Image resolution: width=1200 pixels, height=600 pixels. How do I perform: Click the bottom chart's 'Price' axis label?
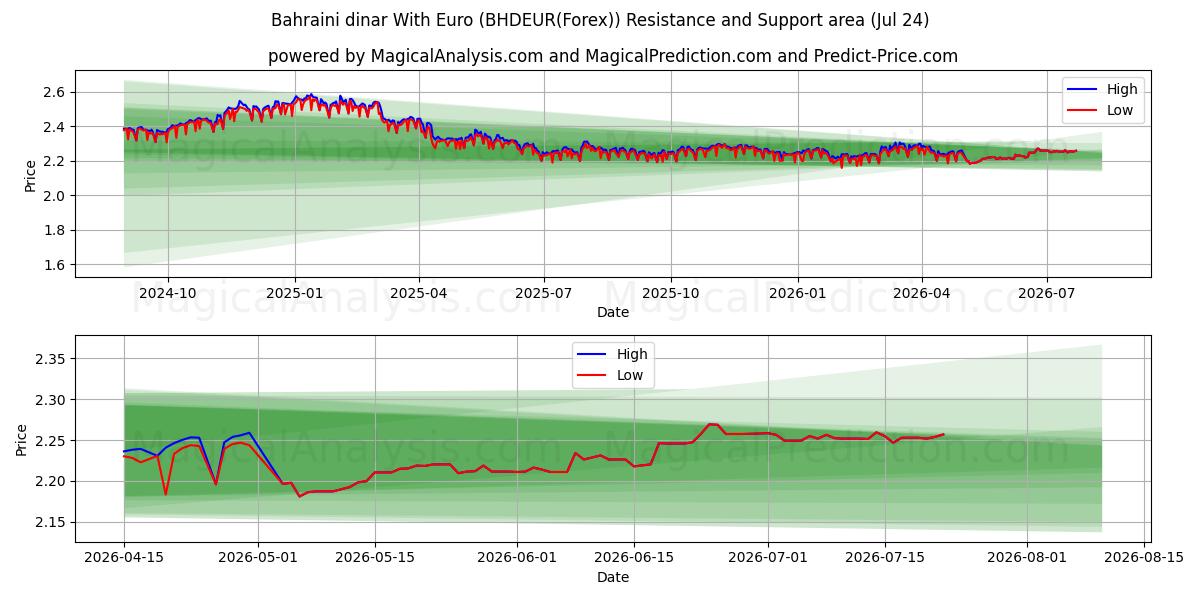point(22,439)
